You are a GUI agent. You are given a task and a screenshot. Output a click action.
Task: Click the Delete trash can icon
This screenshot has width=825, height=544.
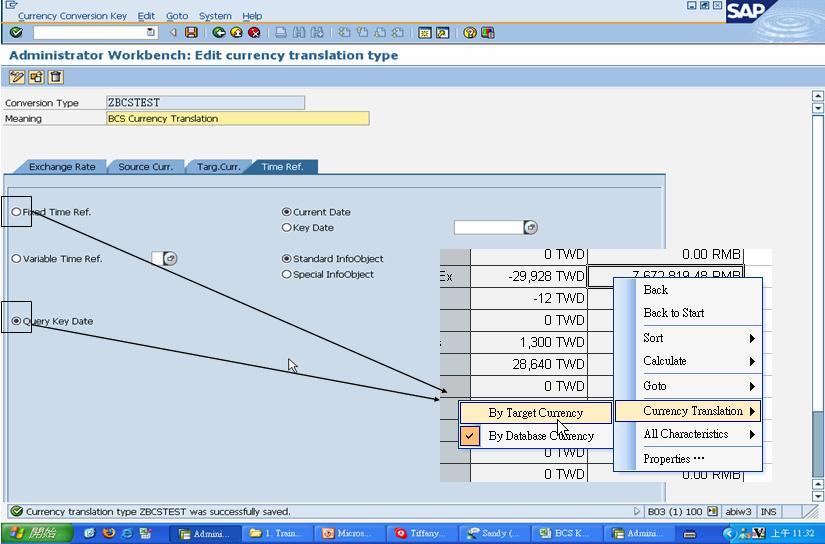pyautogui.click(x=55, y=77)
